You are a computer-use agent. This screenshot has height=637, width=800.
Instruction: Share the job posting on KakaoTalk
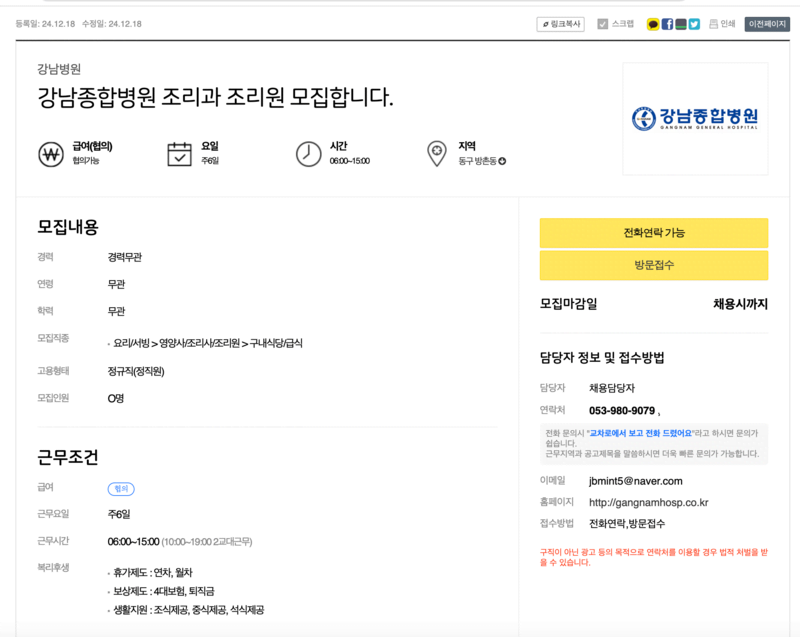click(x=652, y=25)
